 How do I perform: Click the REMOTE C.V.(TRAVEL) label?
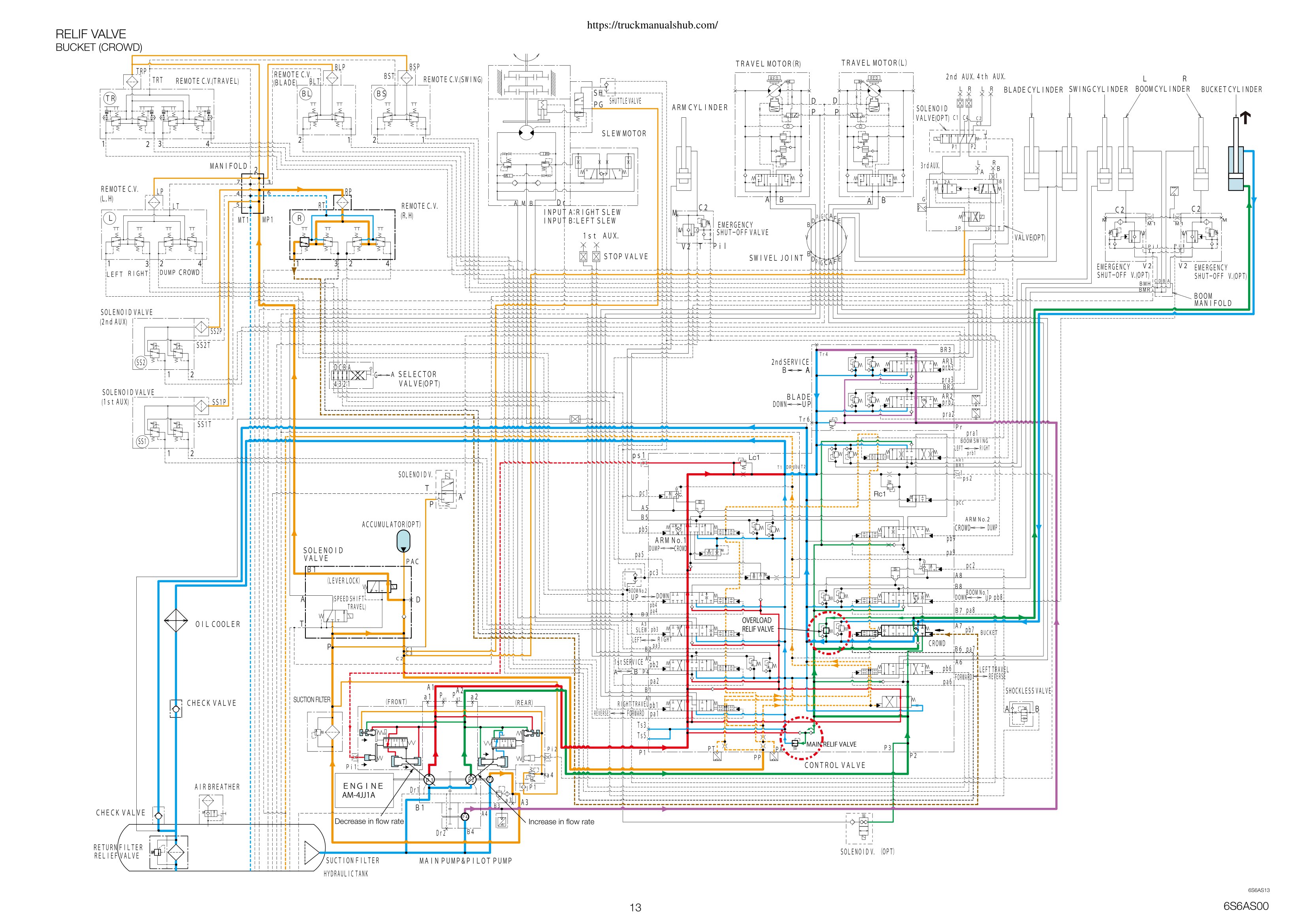tap(207, 81)
